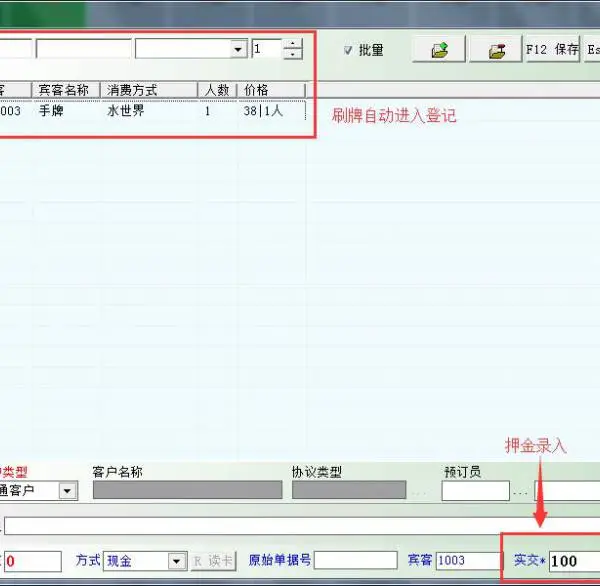Screen dimensions: 600x586
Task: Increase the people count stepper up arrow
Action: [293, 43]
